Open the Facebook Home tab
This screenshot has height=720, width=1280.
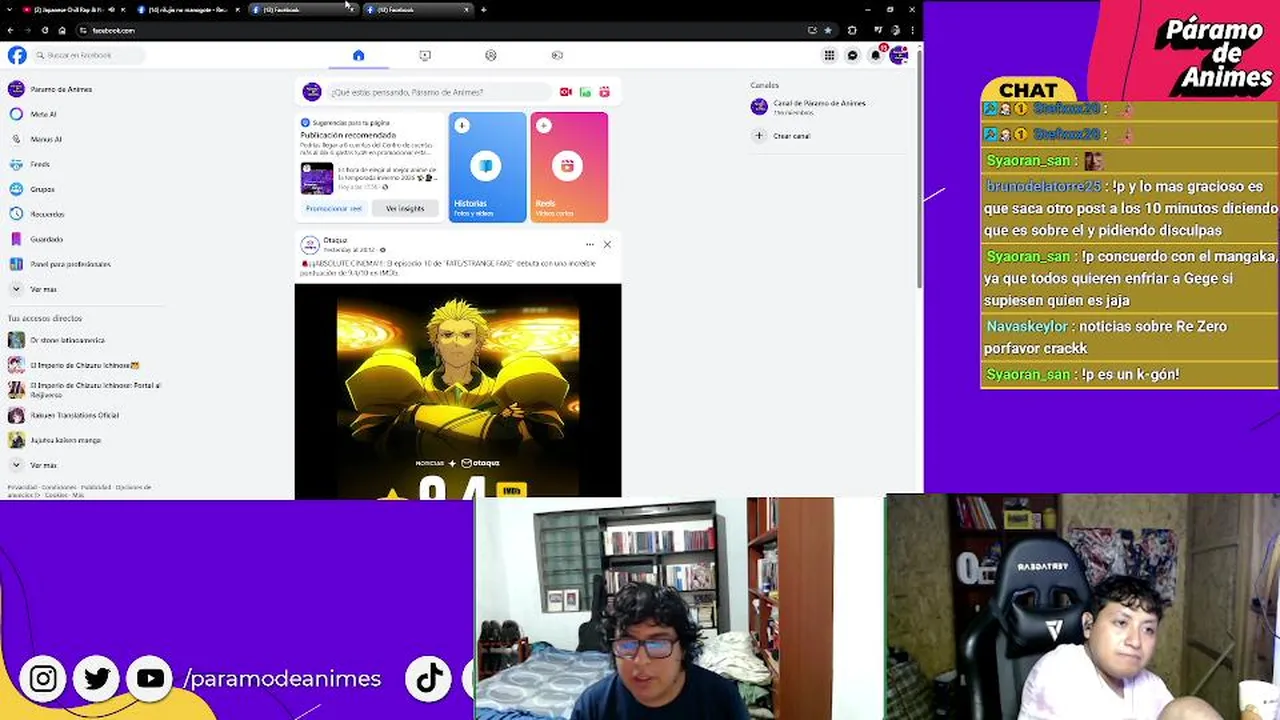pyautogui.click(x=358, y=55)
